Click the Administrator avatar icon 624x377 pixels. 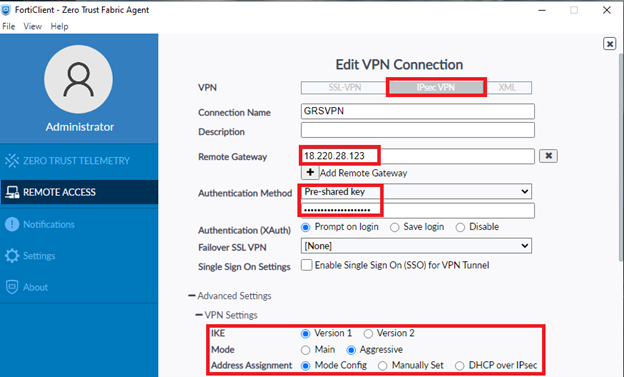point(78,79)
